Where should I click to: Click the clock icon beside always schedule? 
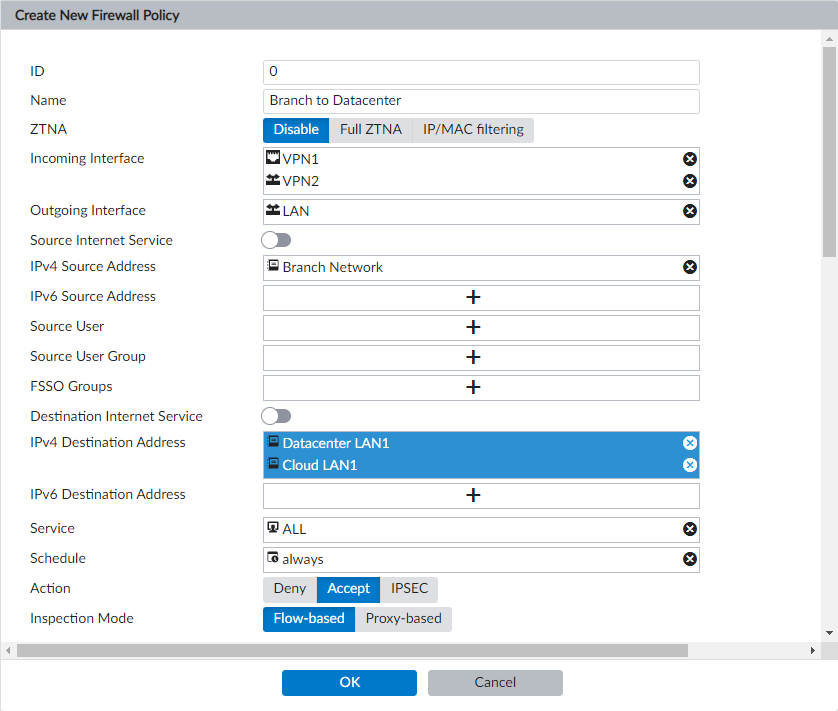pos(273,559)
